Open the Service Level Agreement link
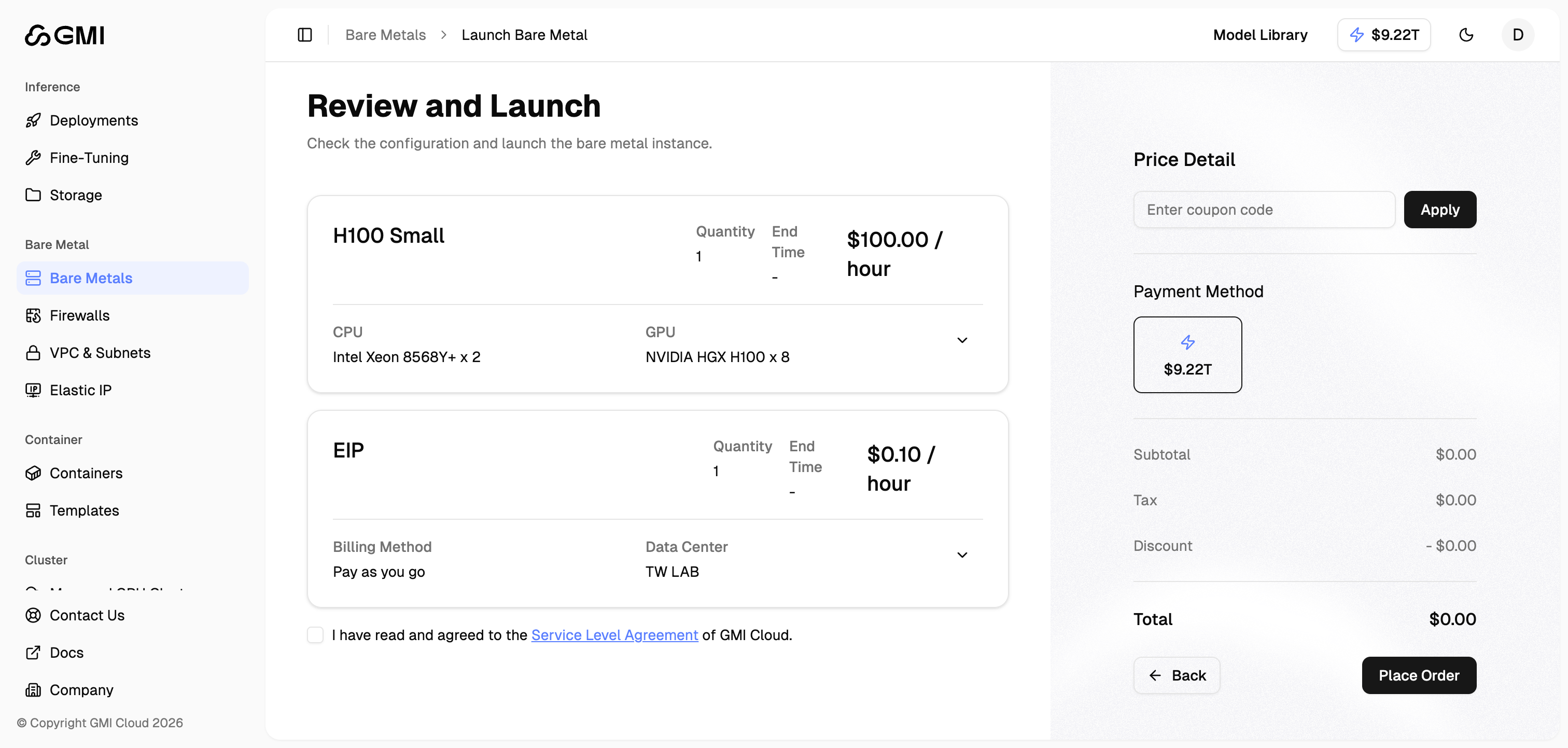The height and width of the screenshot is (748, 1568). coord(613,635)
